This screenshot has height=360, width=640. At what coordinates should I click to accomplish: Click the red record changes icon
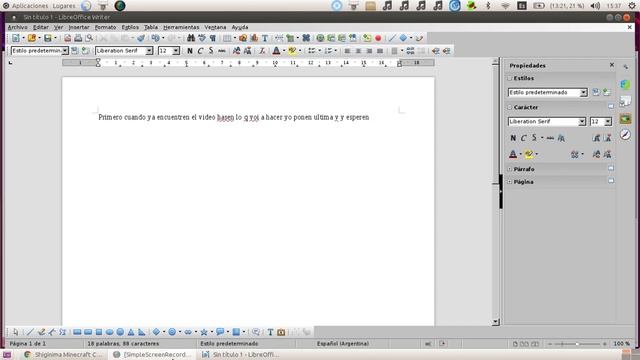coord(378,38)
